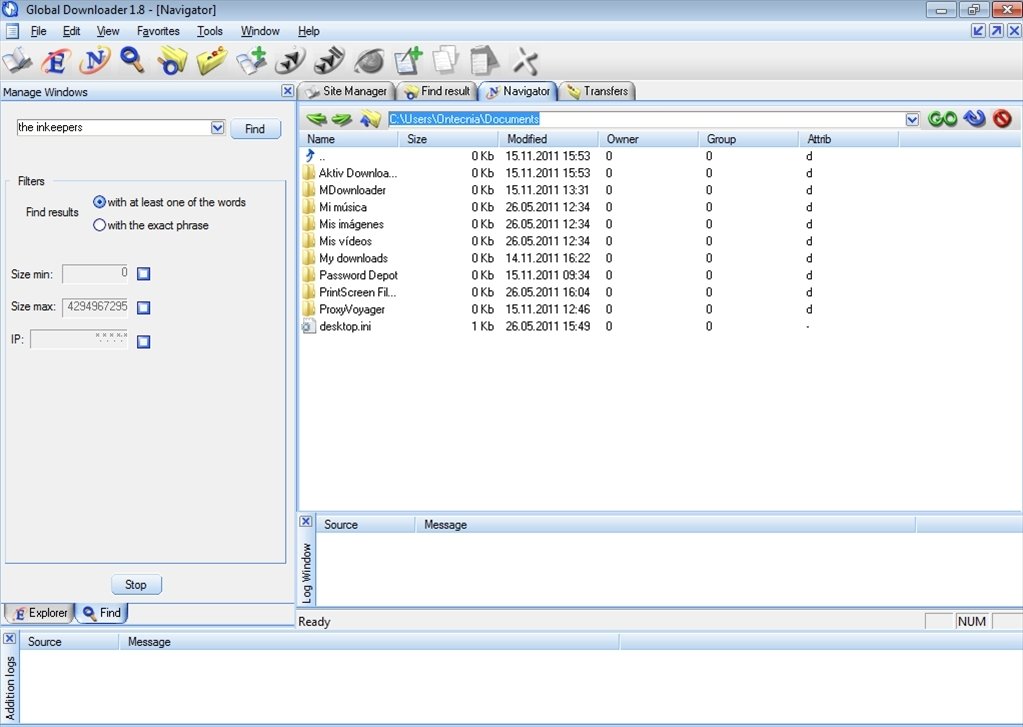The width and height of the screenshot is (1023, 727).
Task: Switch to the Site Manager tab
Action: point(346,91)
